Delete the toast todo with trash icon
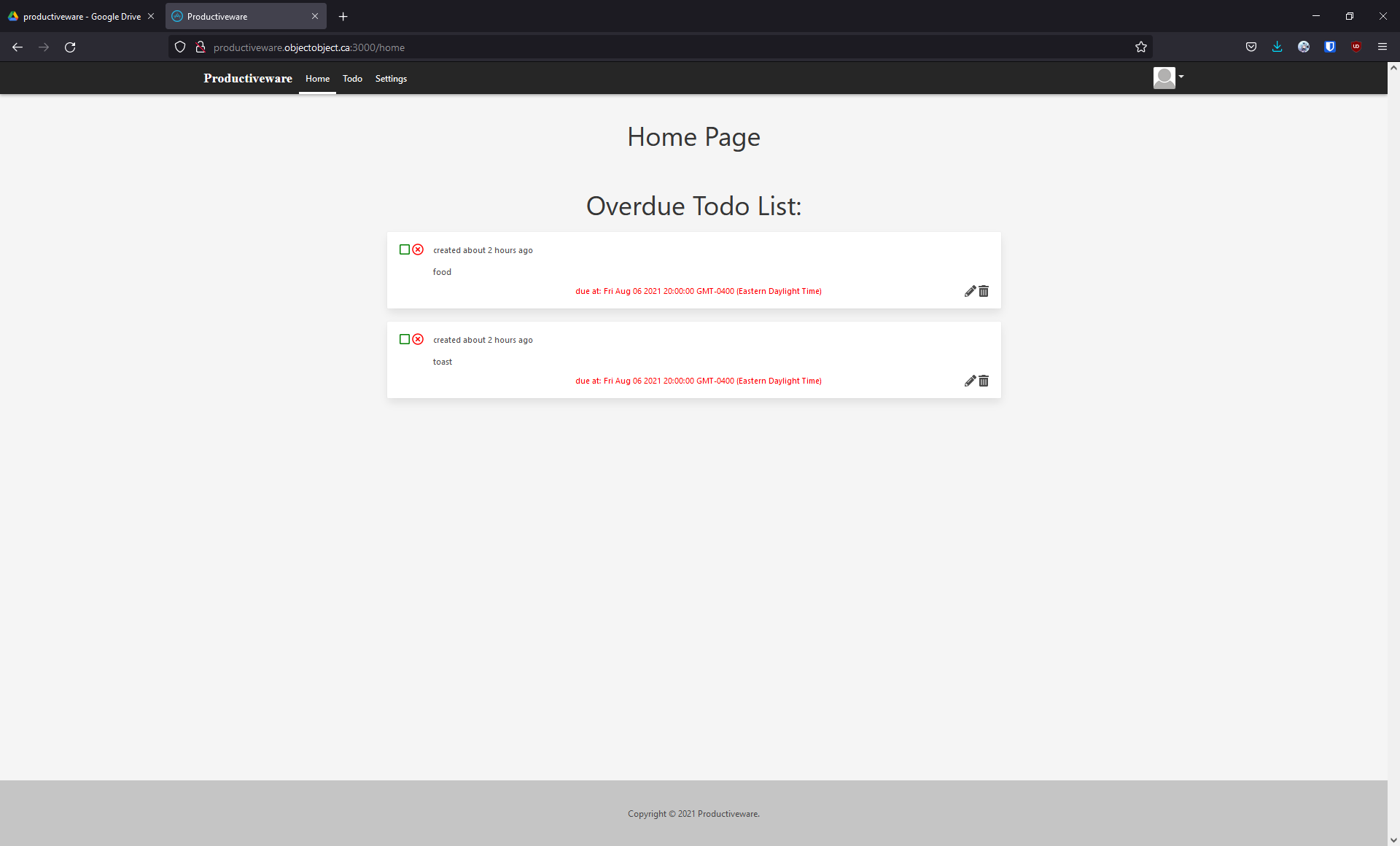 click(x=984, y=381)
